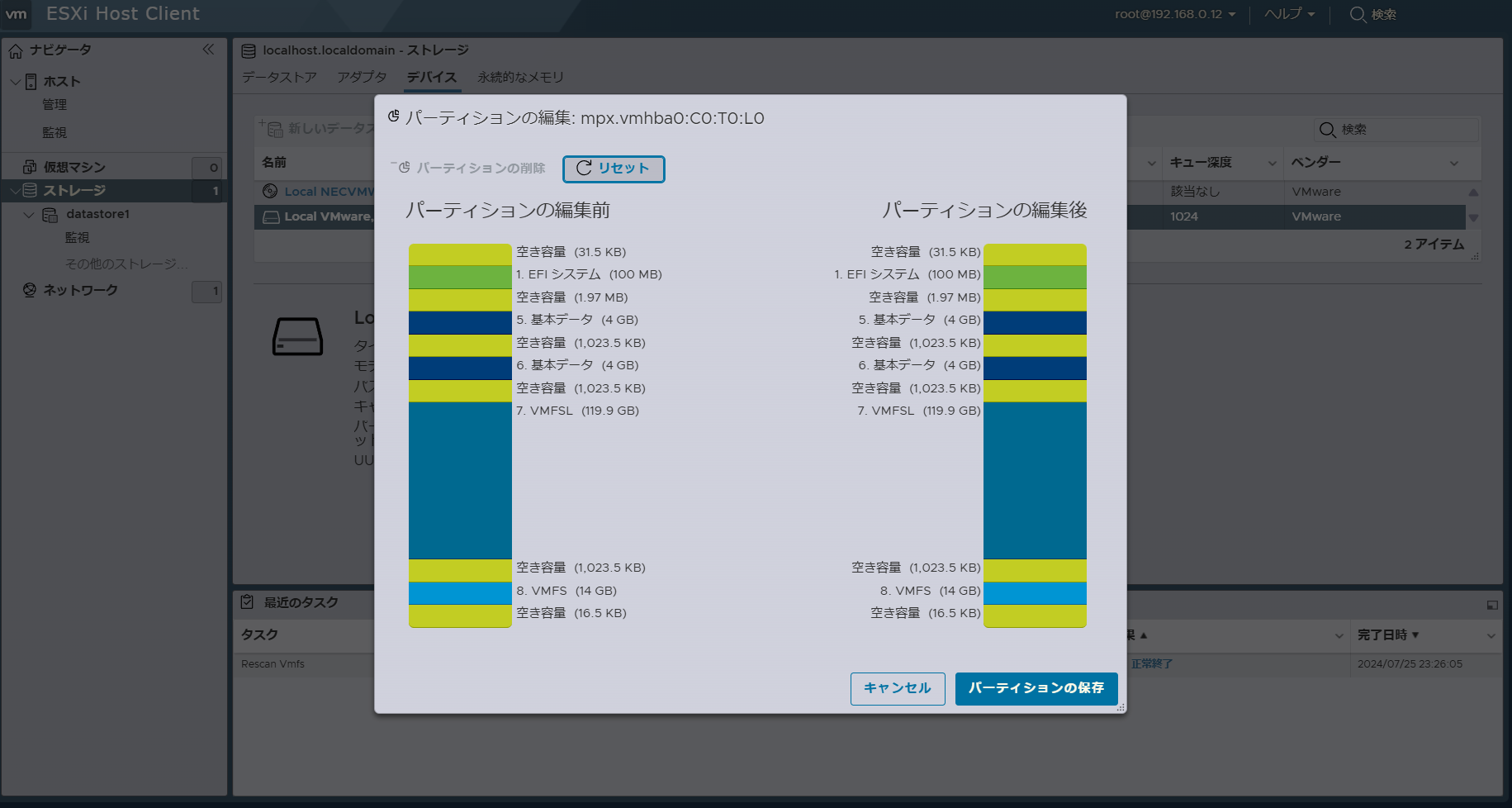Click the recent tasks panel maximize icon
1512x808 pixels.
(1492, 605)
